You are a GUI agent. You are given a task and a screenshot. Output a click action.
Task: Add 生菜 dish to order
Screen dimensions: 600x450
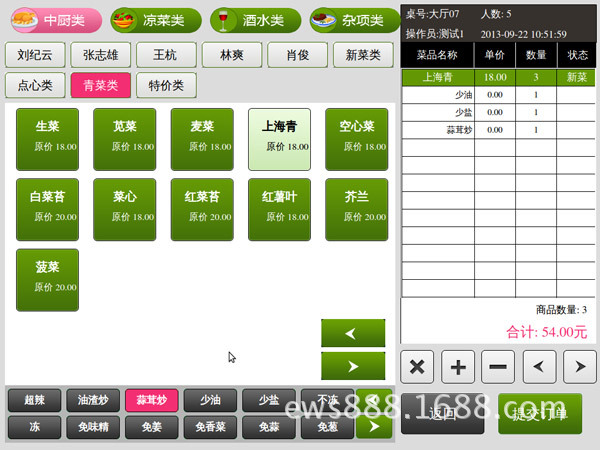47,139
